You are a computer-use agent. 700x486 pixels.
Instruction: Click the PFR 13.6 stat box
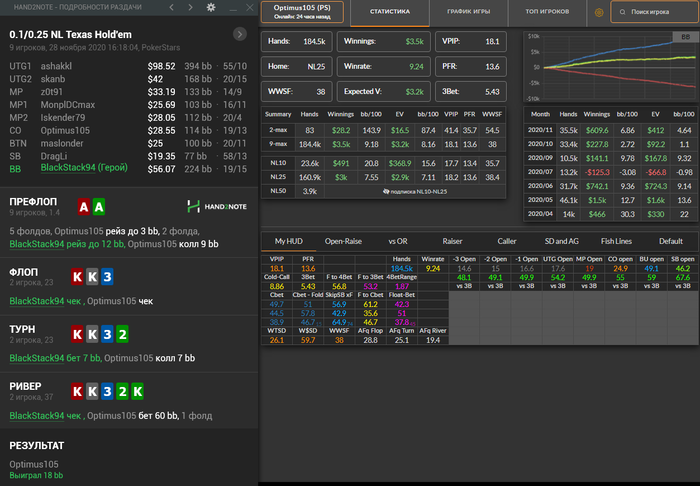pyautogui.click(x=471, y=66)
